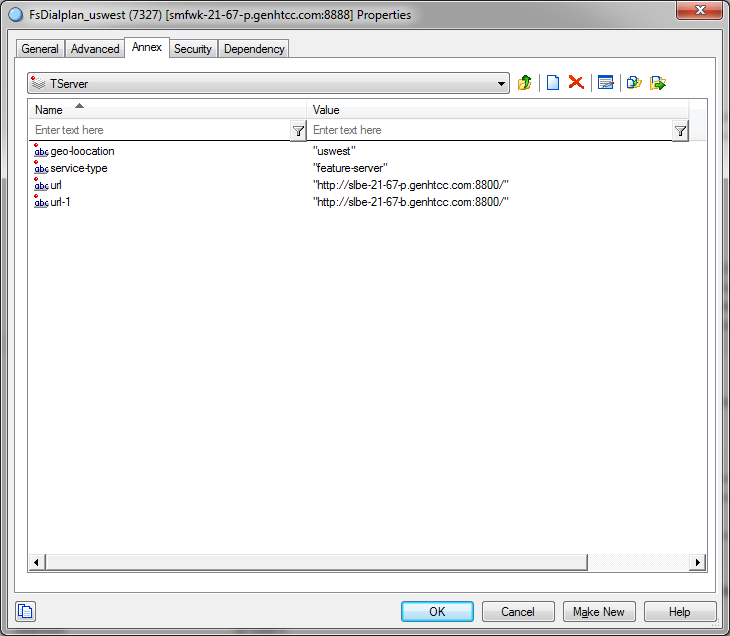Open the edit option icon in the toolbar
Viewport: 730px width, 636px height.
605,83
